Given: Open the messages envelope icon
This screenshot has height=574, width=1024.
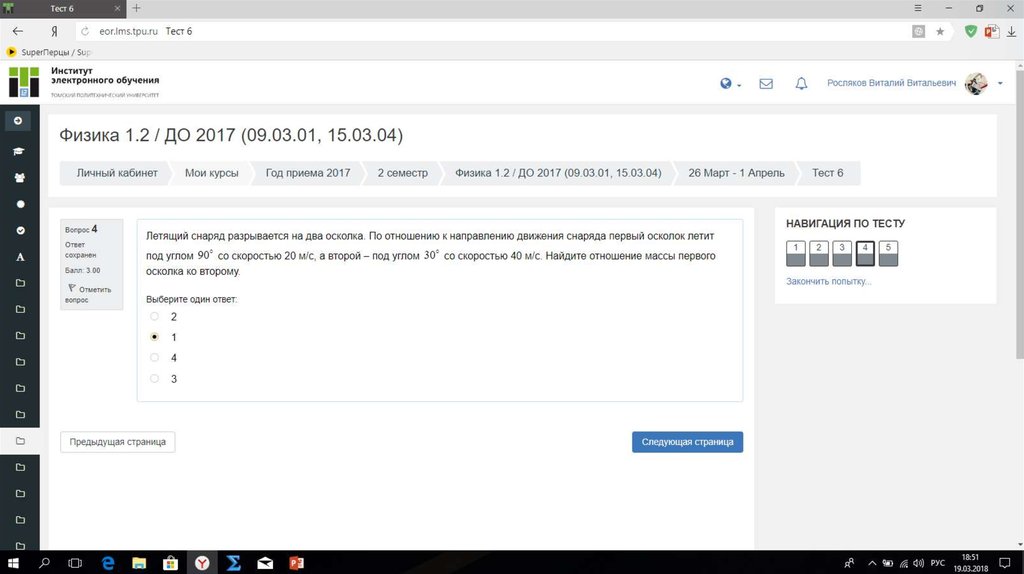Looking at the screenshot, I should [x=766, y=84].
